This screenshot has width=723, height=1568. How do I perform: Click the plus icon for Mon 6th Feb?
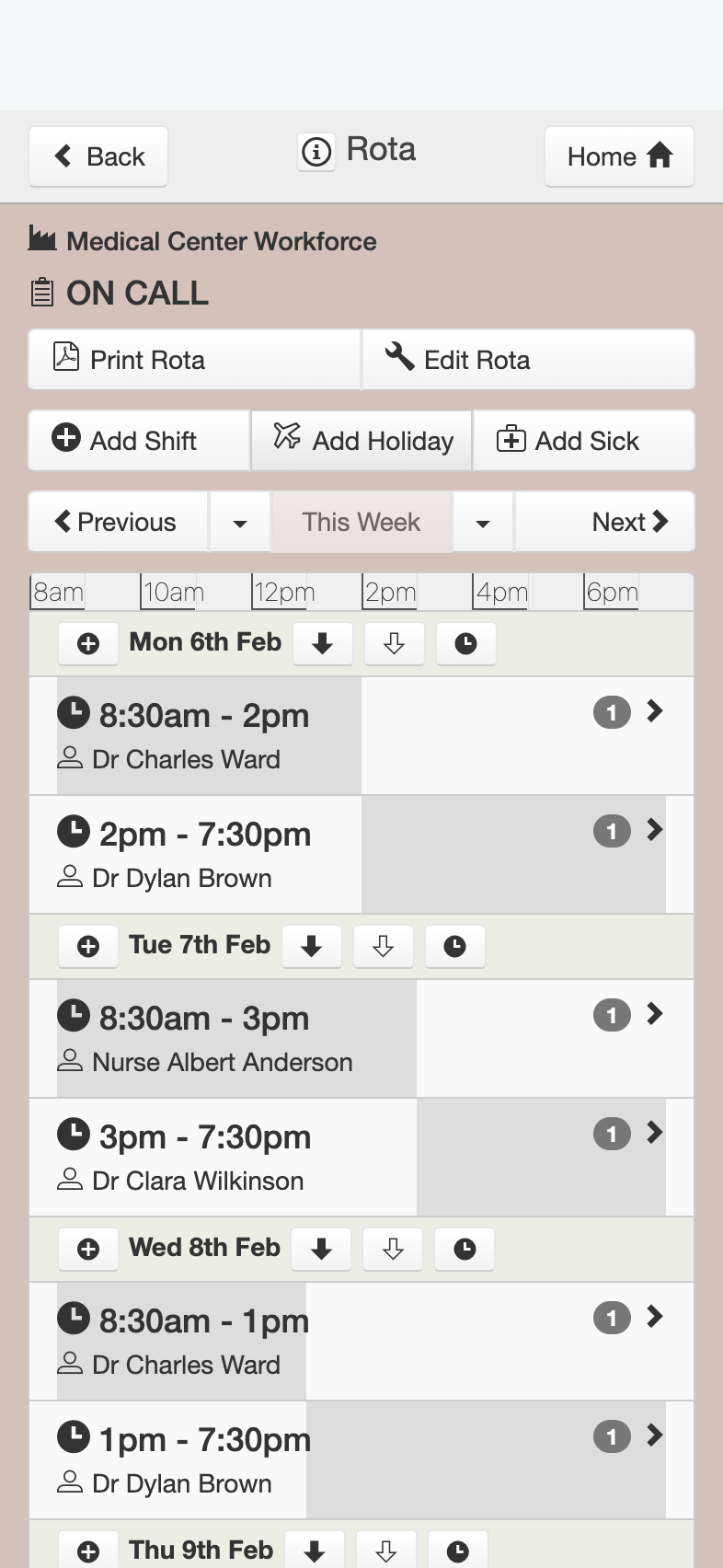click(x=88, y=643)
